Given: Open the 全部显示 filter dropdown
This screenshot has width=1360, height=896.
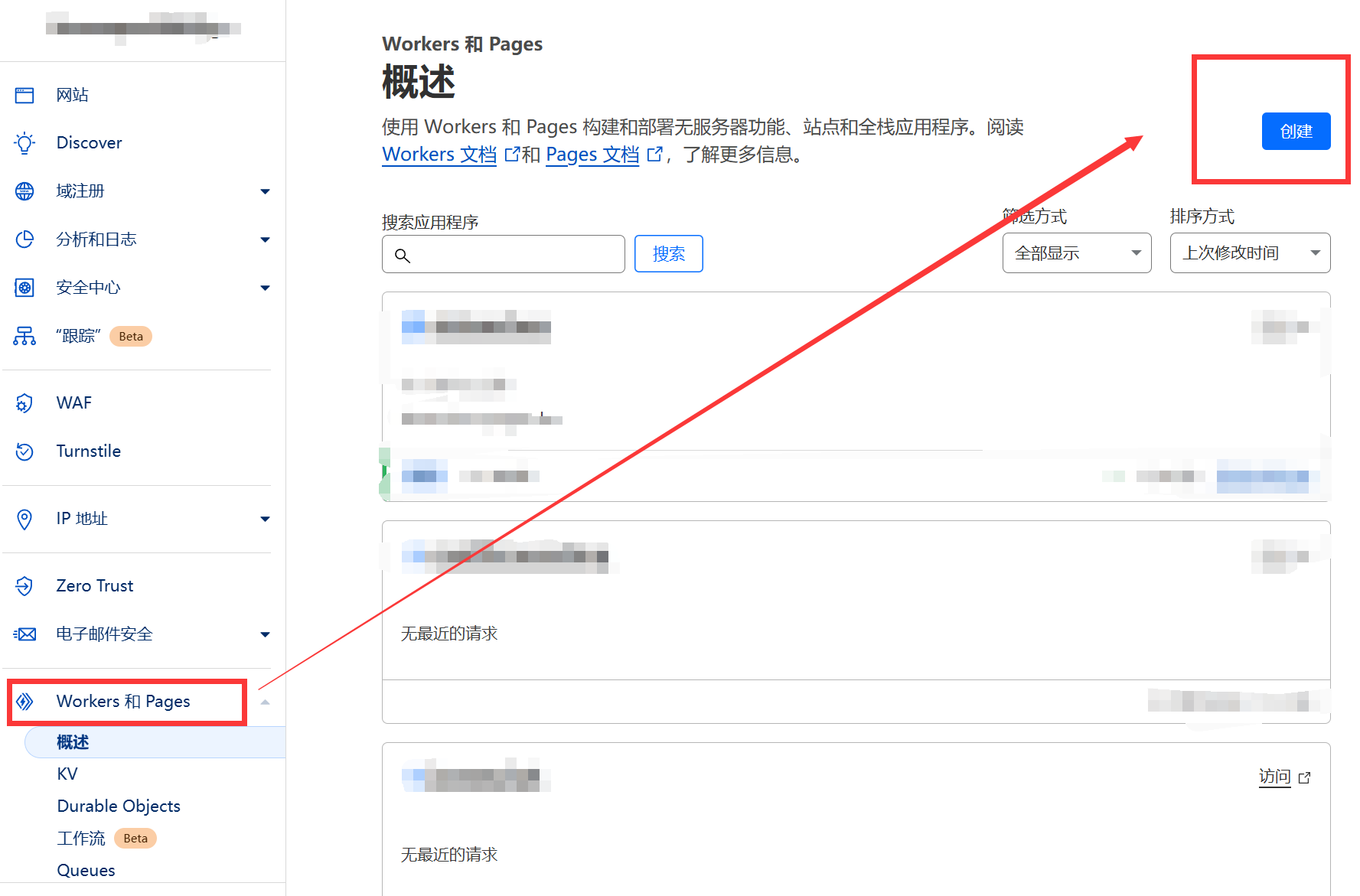Looking at the screenshot, I should coord(1076,253).
